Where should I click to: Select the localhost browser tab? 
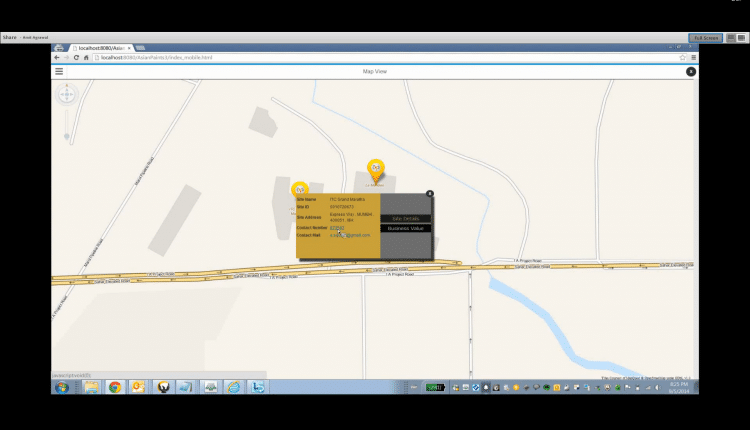100,47
